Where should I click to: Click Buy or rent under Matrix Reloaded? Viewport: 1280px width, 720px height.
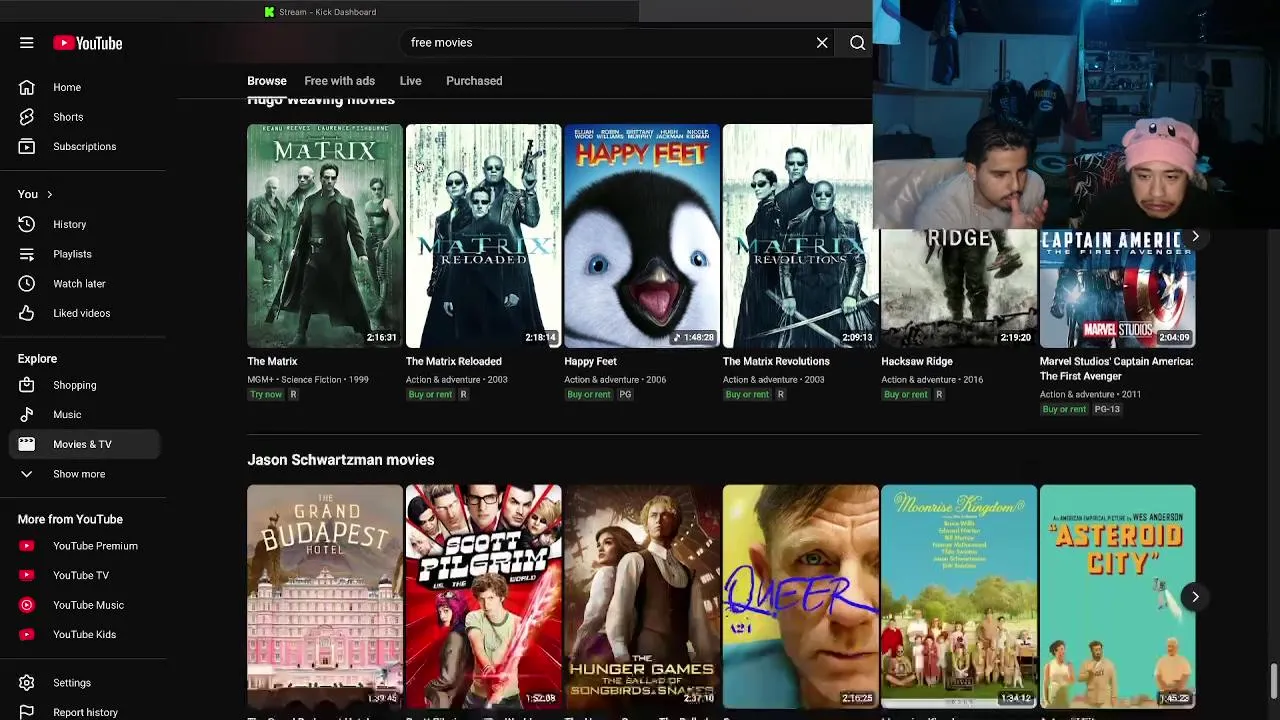tap(430, 394)
